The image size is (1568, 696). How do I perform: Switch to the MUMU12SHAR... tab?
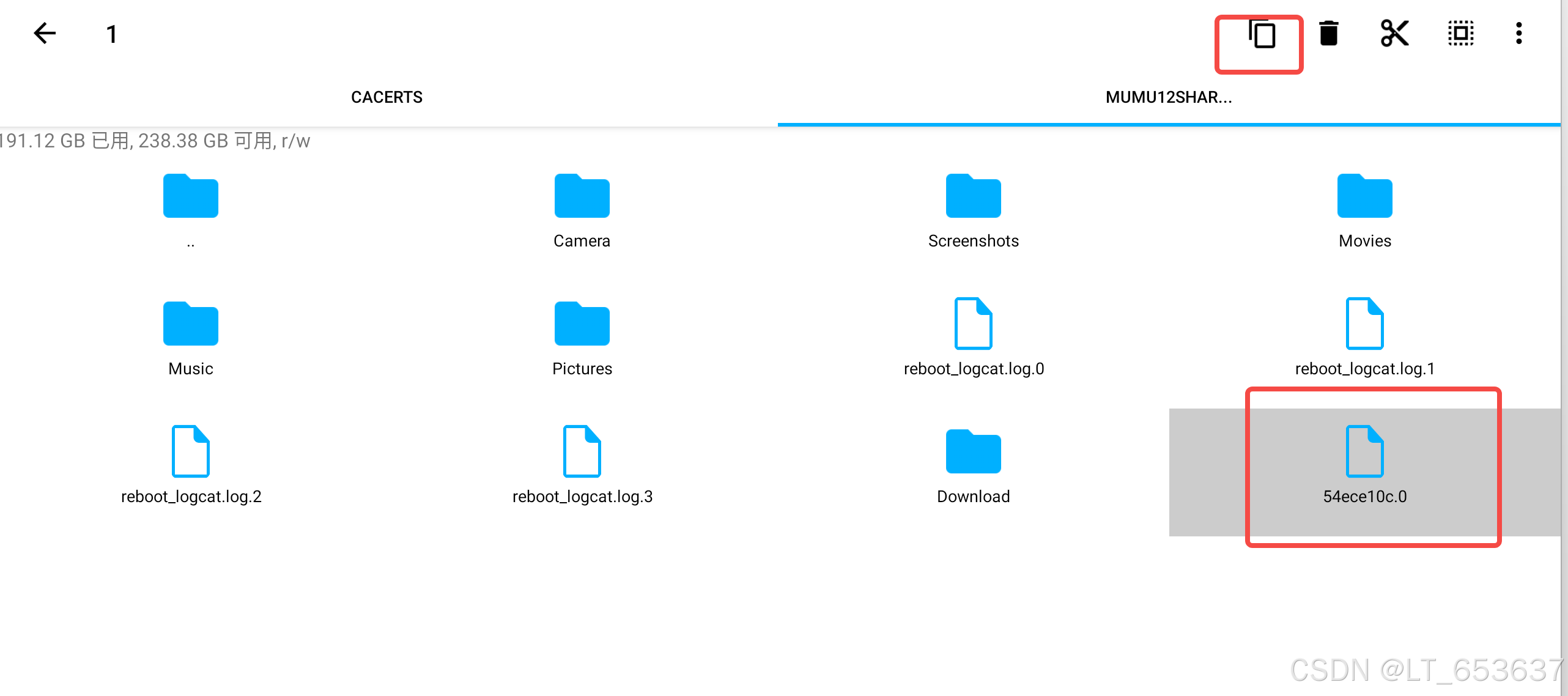point(1168,97)
